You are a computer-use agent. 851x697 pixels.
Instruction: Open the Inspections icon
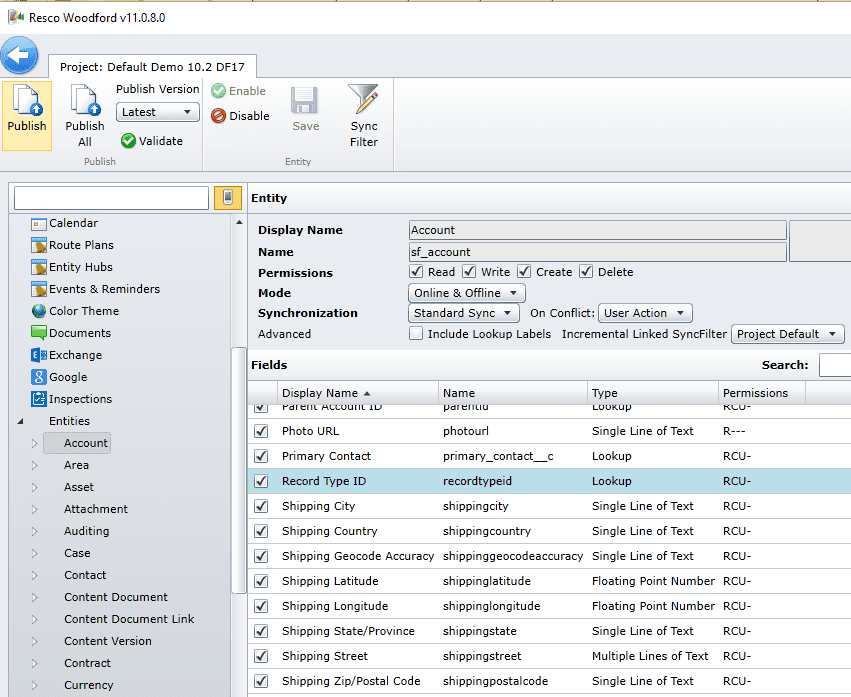(39, 399)
